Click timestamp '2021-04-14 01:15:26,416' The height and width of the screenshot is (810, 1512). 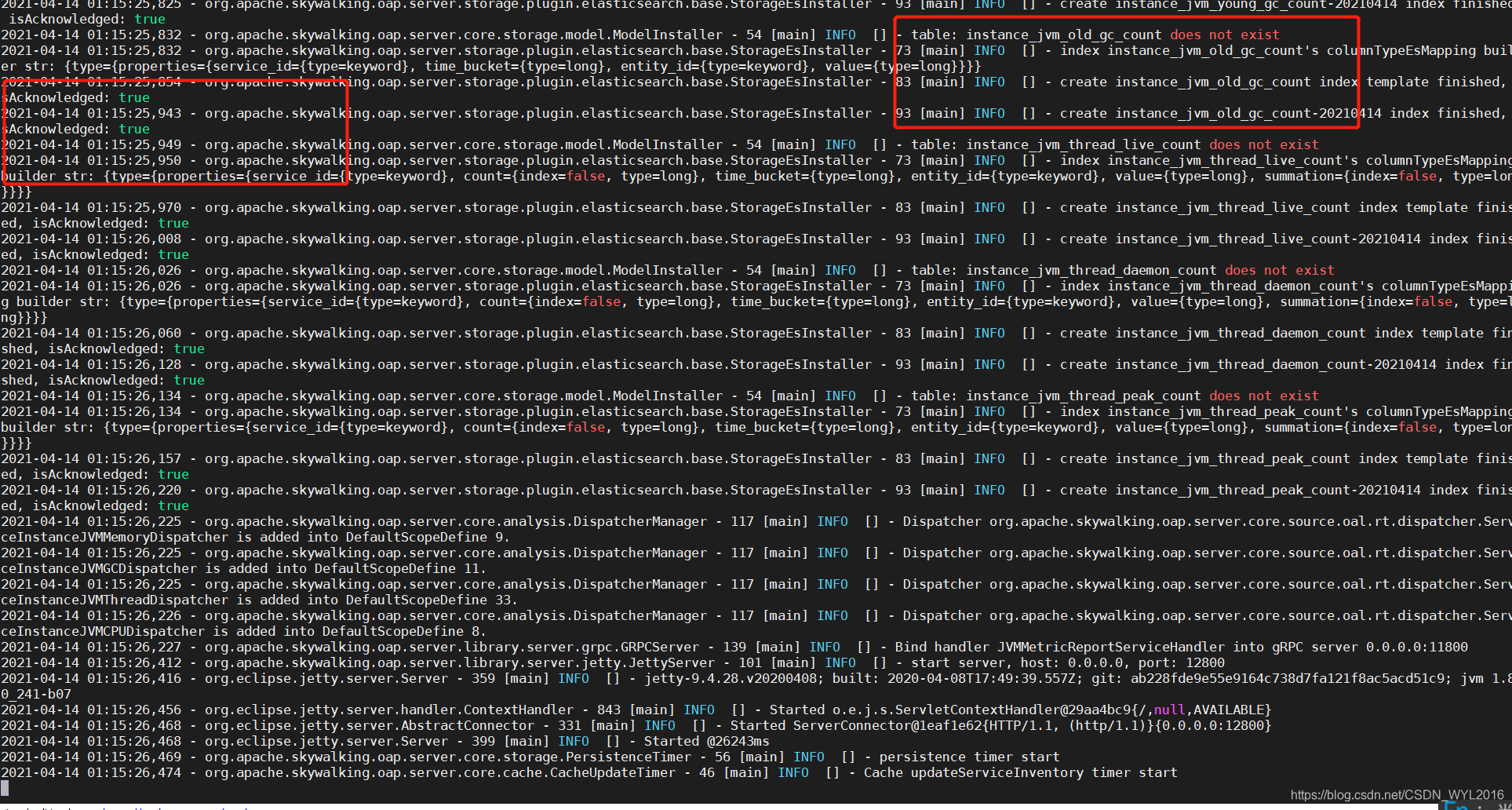(x=91, y=678)
